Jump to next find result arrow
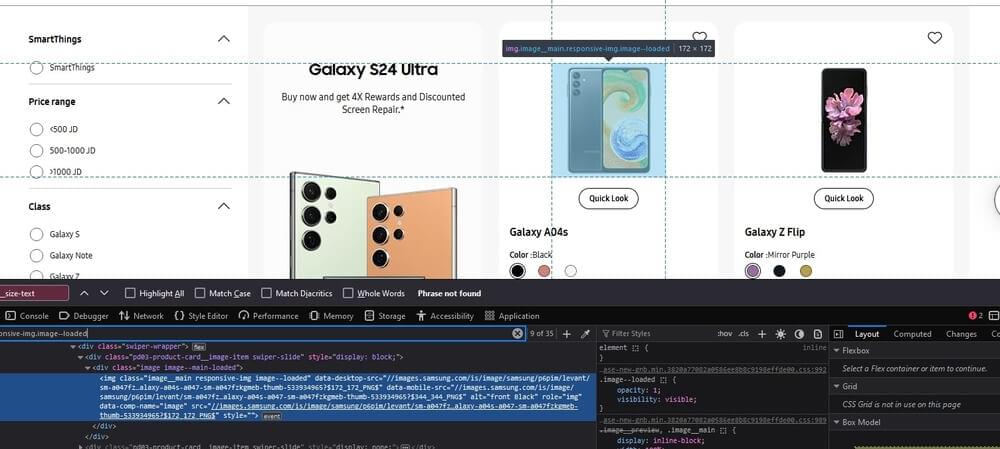 pos(104,293)
